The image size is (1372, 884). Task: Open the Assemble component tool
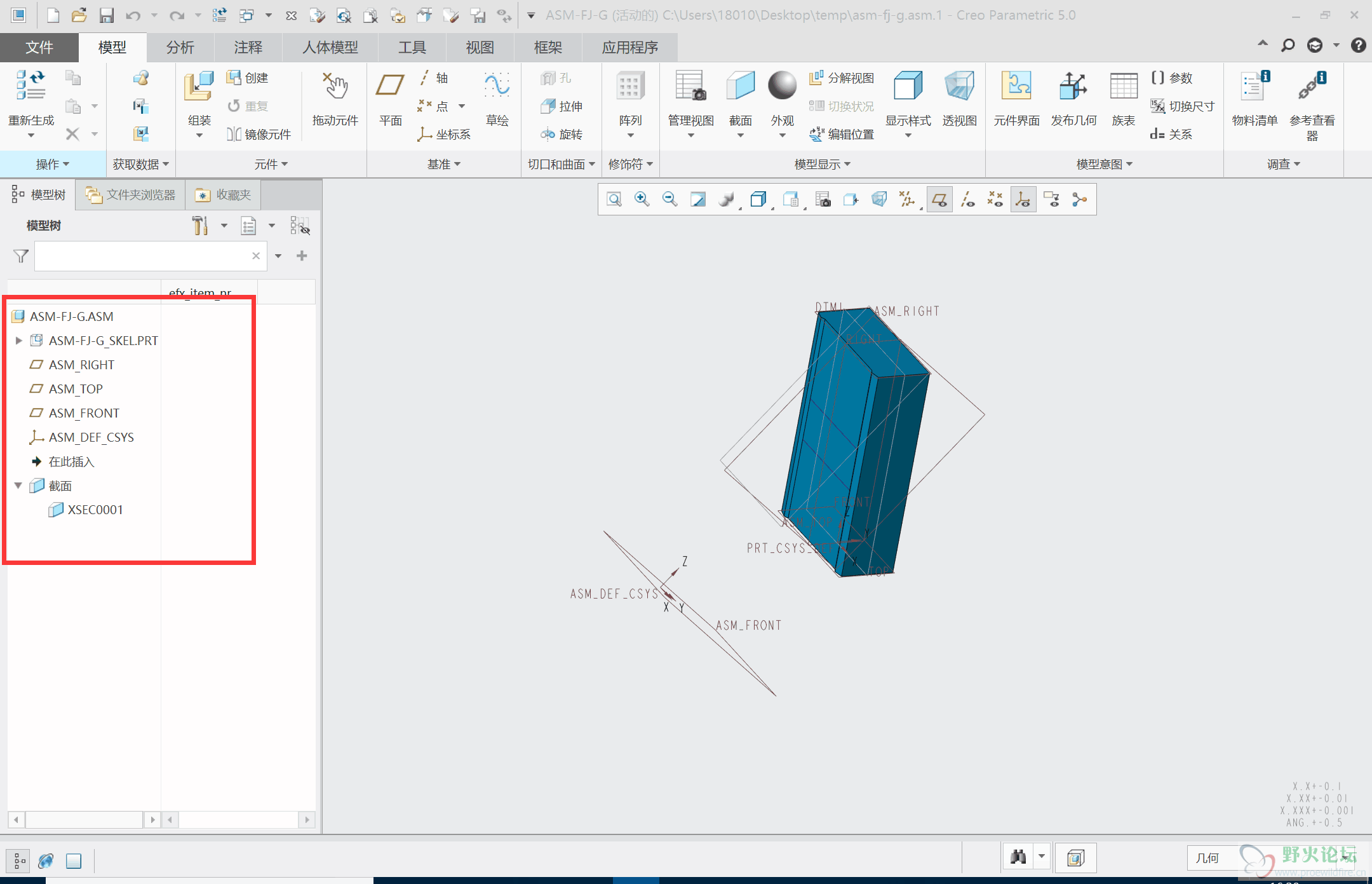click(199, 87)
